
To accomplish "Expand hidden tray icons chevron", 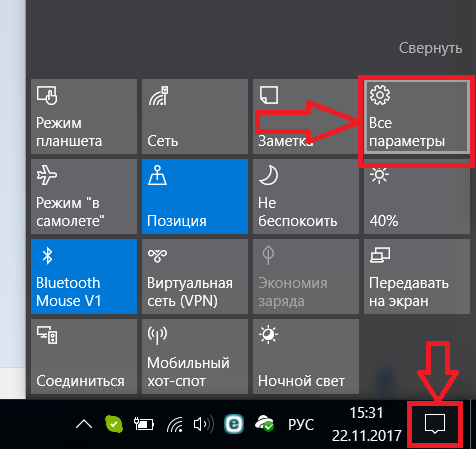I will 84,424.
